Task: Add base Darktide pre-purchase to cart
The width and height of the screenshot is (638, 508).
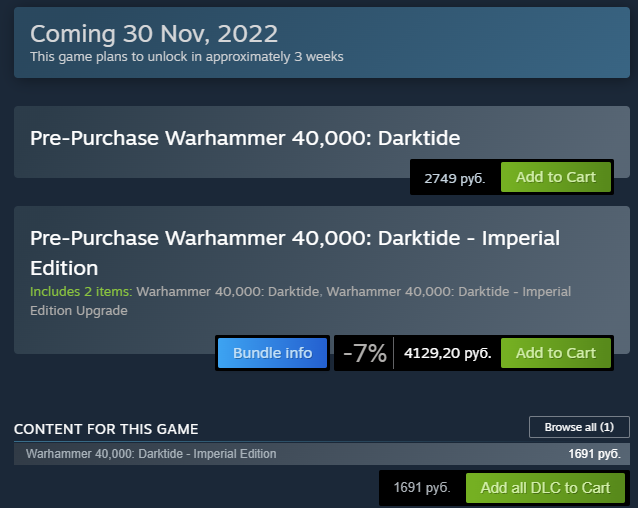Action: [x=556, y=177]
